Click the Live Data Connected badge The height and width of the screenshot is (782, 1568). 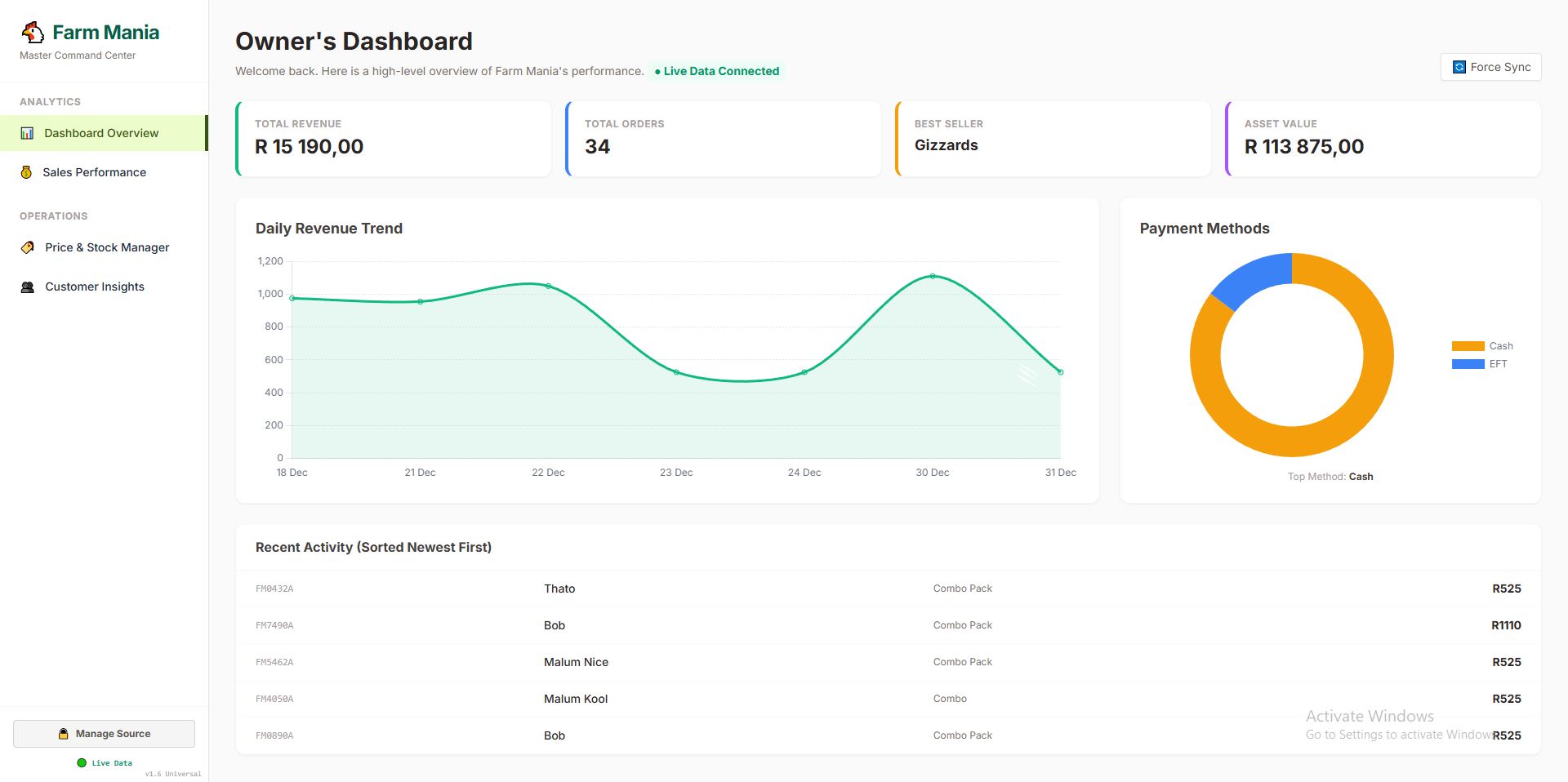coord(716,71)
